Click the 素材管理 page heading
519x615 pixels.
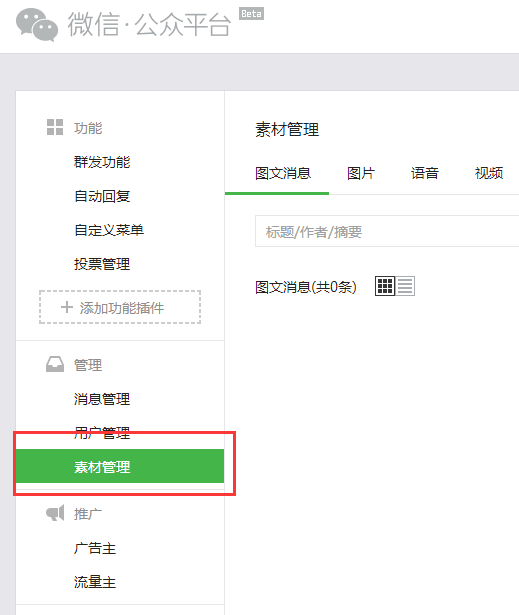(x=287, y=129)
